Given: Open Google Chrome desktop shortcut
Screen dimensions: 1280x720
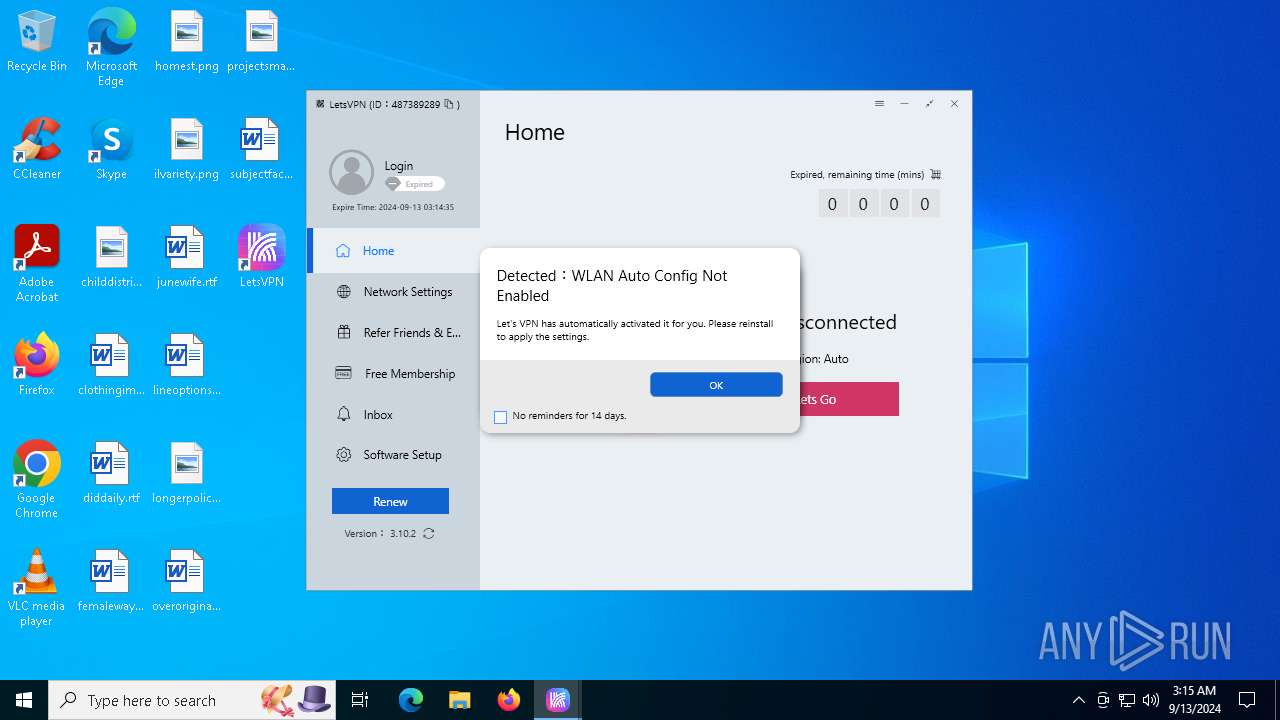Looking at the screenshot, I should tap(37, 480).
